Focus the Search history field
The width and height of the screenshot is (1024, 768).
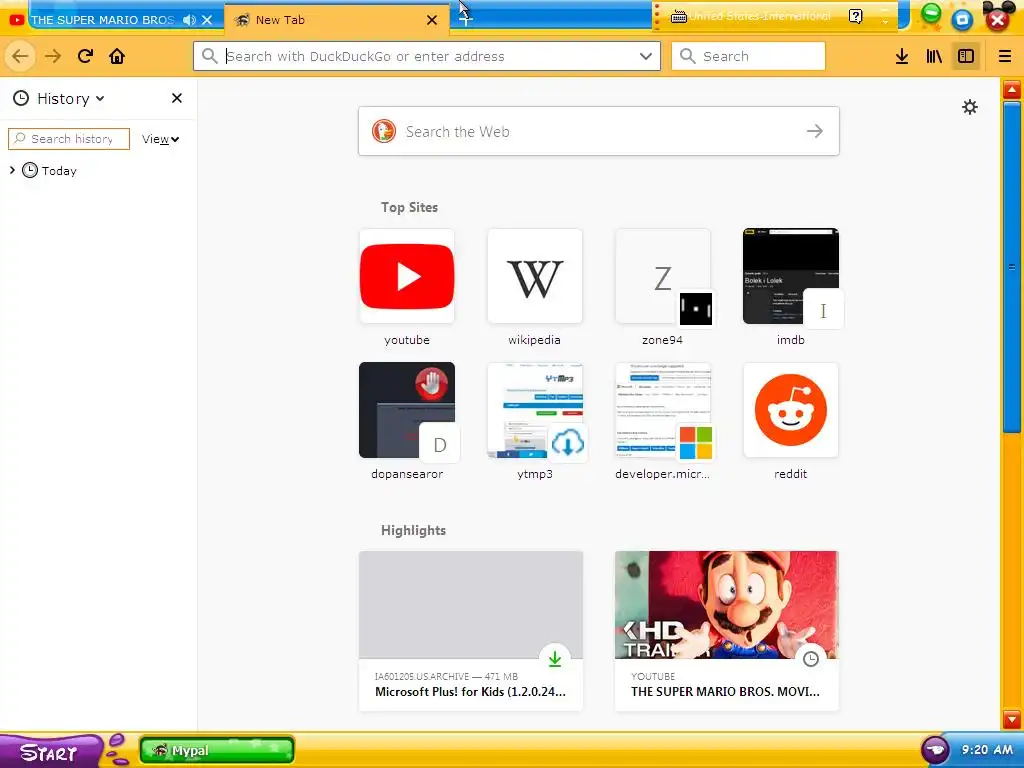click(69, 138)
